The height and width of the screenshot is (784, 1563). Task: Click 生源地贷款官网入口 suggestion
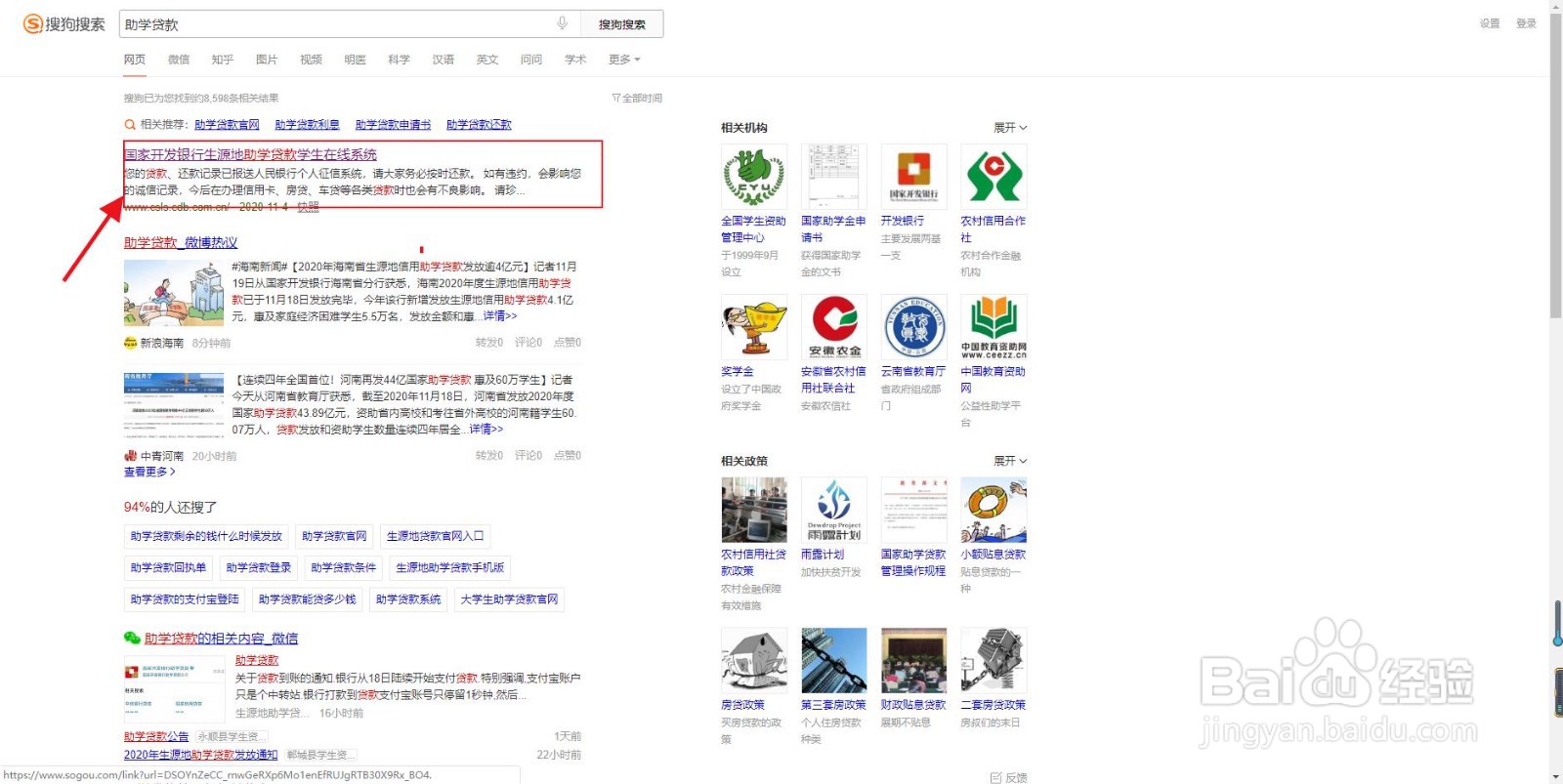click(x=435, y=536)
